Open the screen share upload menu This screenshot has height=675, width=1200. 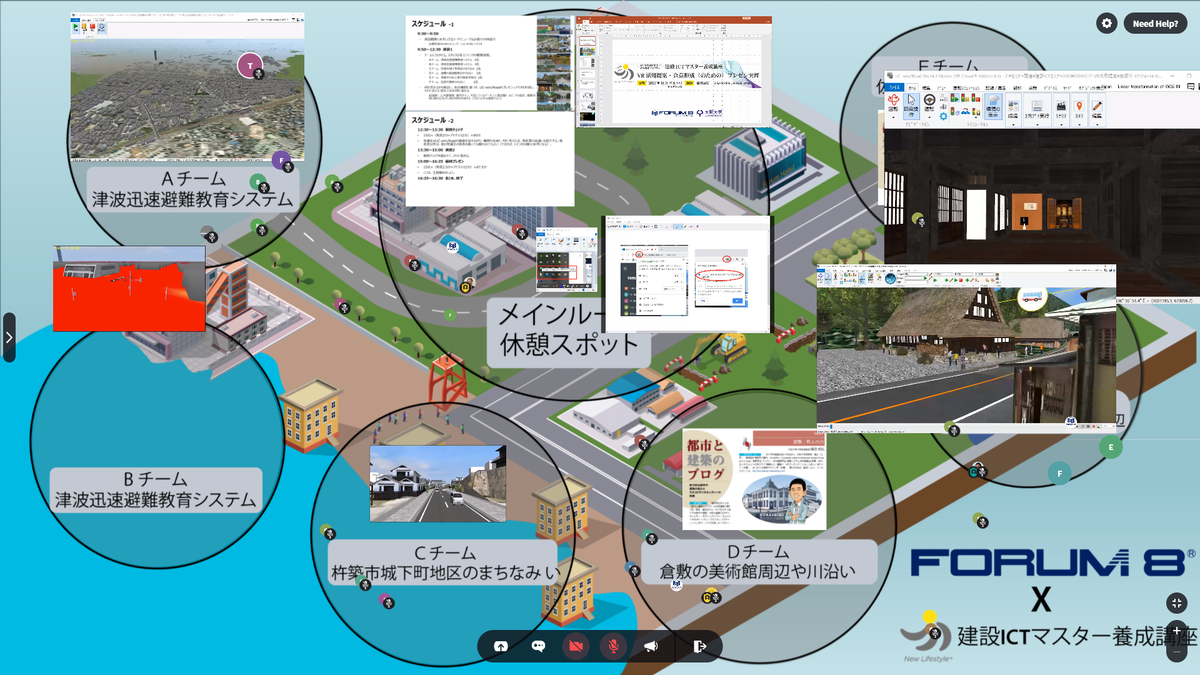(501, 646)
